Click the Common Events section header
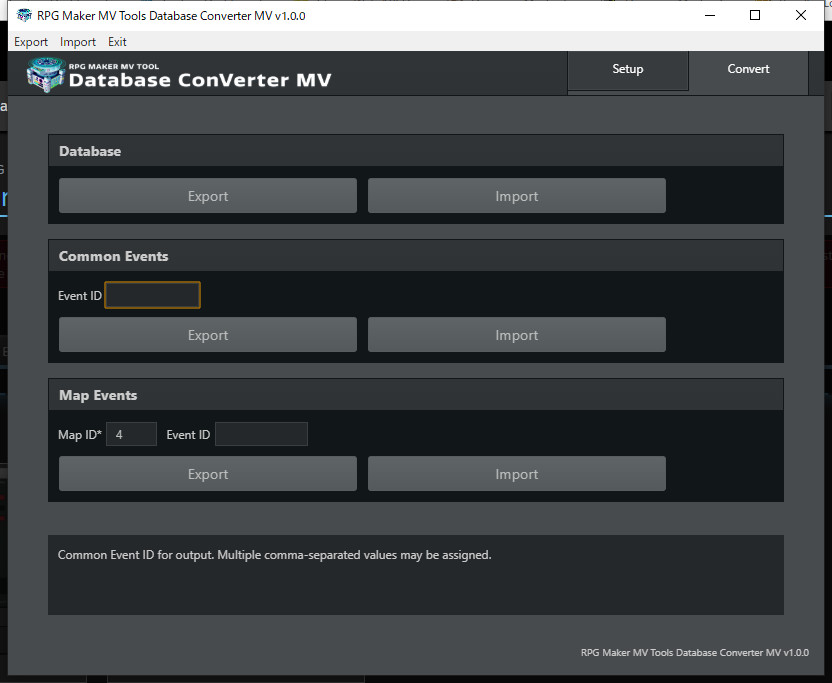 point(113,255)
